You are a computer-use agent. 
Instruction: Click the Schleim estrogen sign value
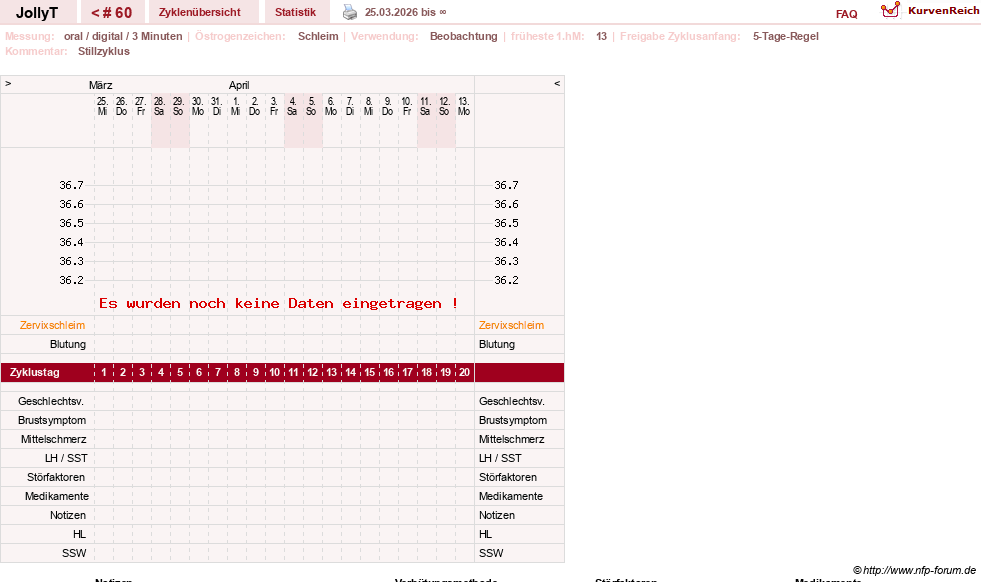[x=318, y=36]
